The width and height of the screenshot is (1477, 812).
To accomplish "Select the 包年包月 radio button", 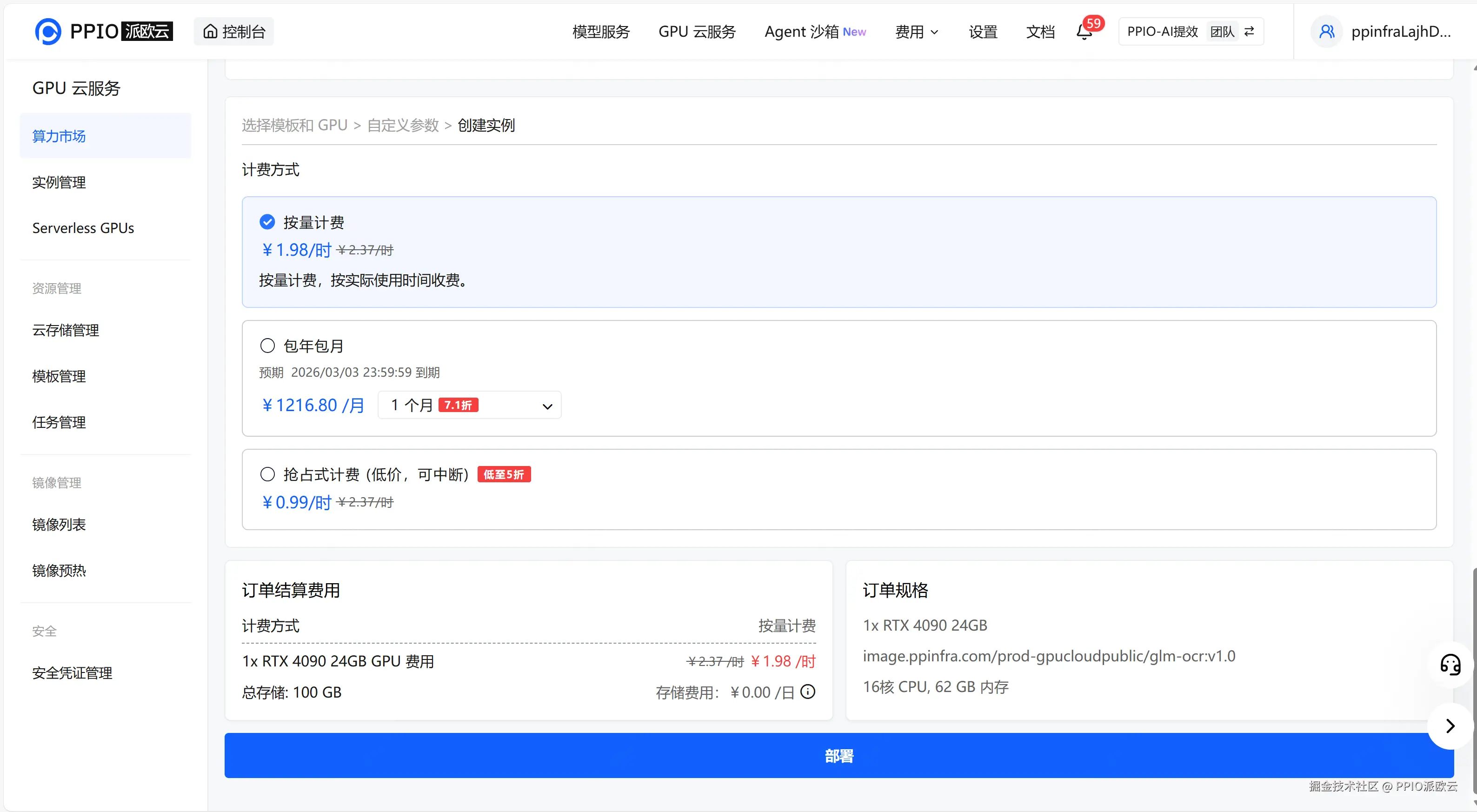I will 267,346.
